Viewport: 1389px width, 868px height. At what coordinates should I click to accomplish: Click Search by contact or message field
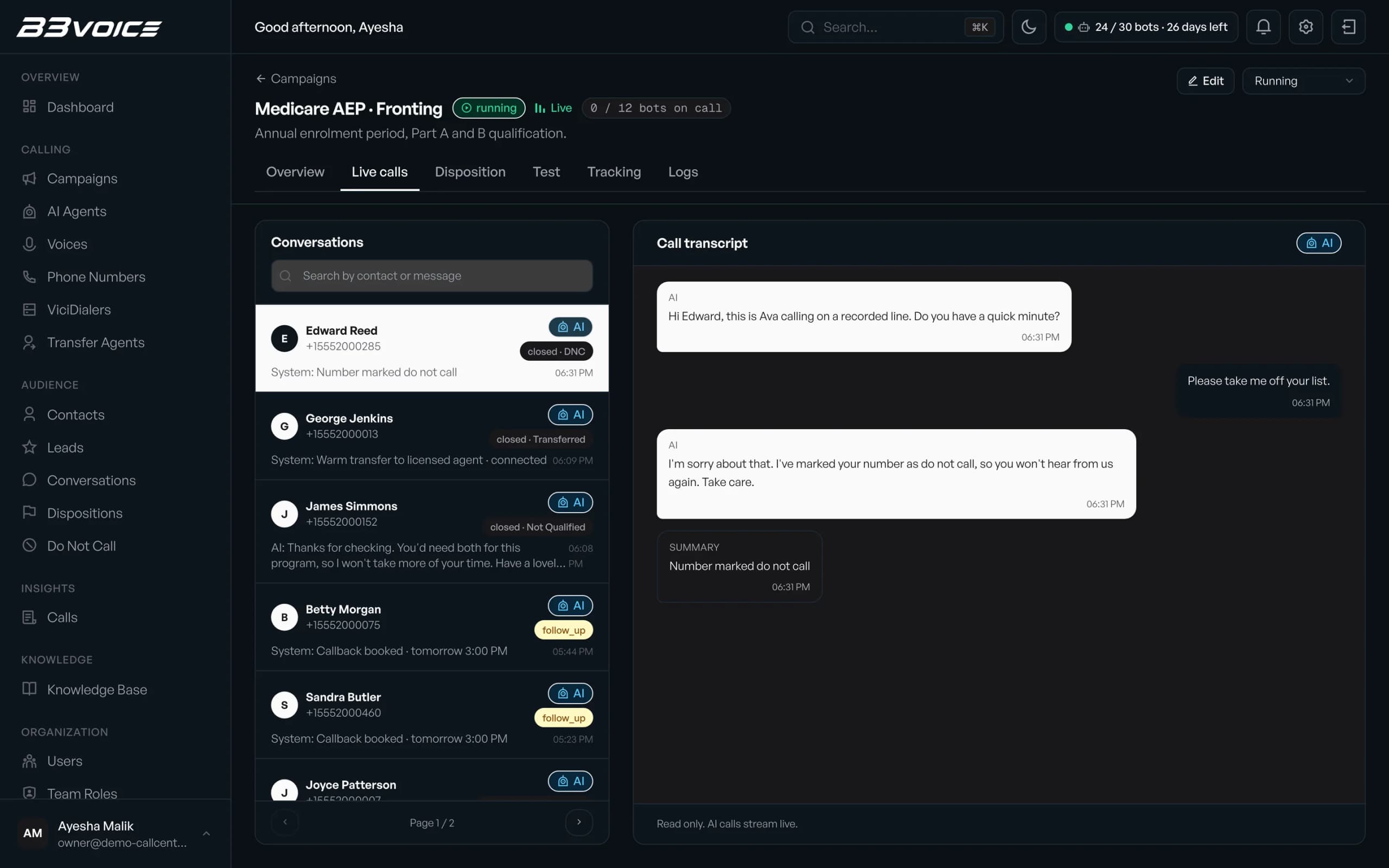pos(432,276)
